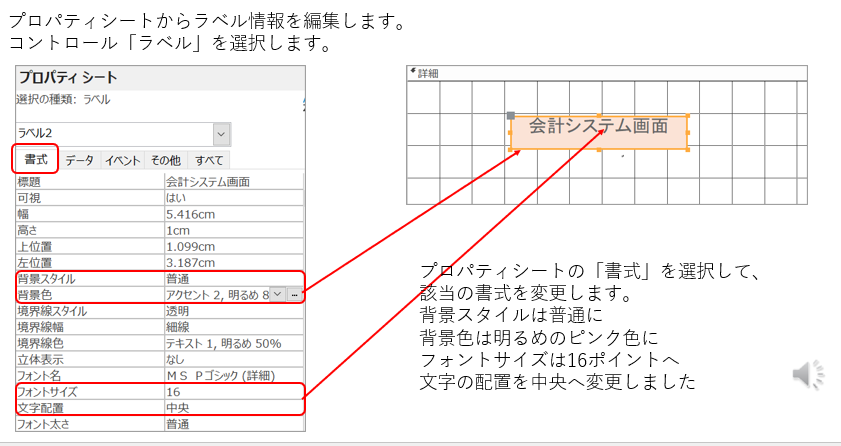Select the 背景スタイル value 普通
Image resolution: width=841 pixels, height=446 pixels.
[232, 278]
